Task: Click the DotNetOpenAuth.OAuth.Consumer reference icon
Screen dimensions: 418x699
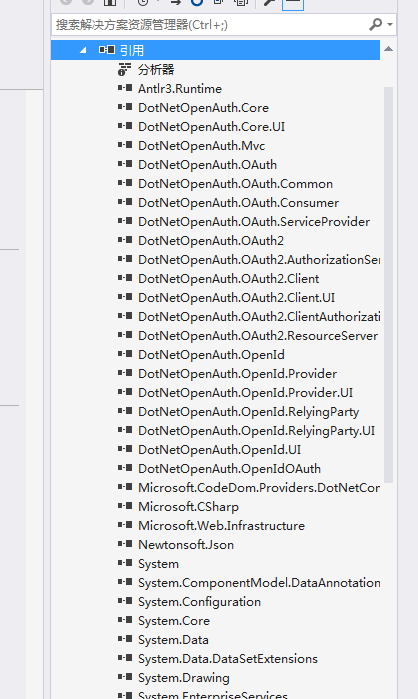Action: [125, 202]
